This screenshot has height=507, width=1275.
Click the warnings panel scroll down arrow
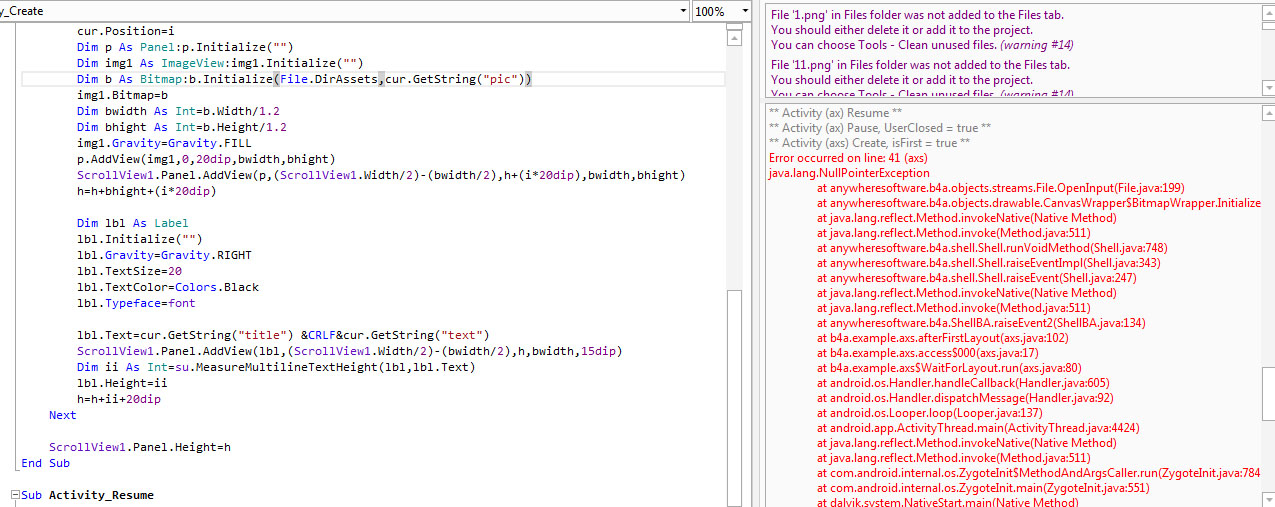[1268, 88]
